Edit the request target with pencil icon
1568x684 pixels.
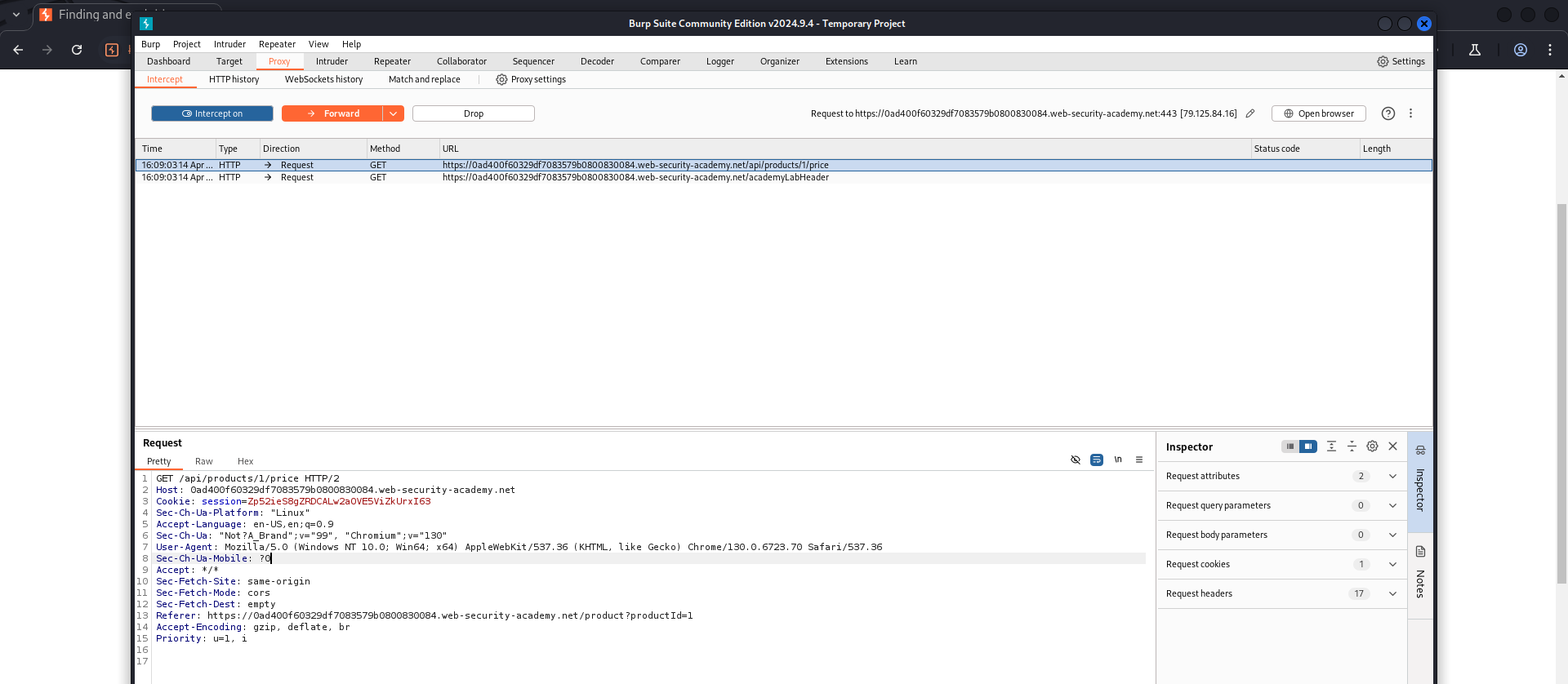1250,113
